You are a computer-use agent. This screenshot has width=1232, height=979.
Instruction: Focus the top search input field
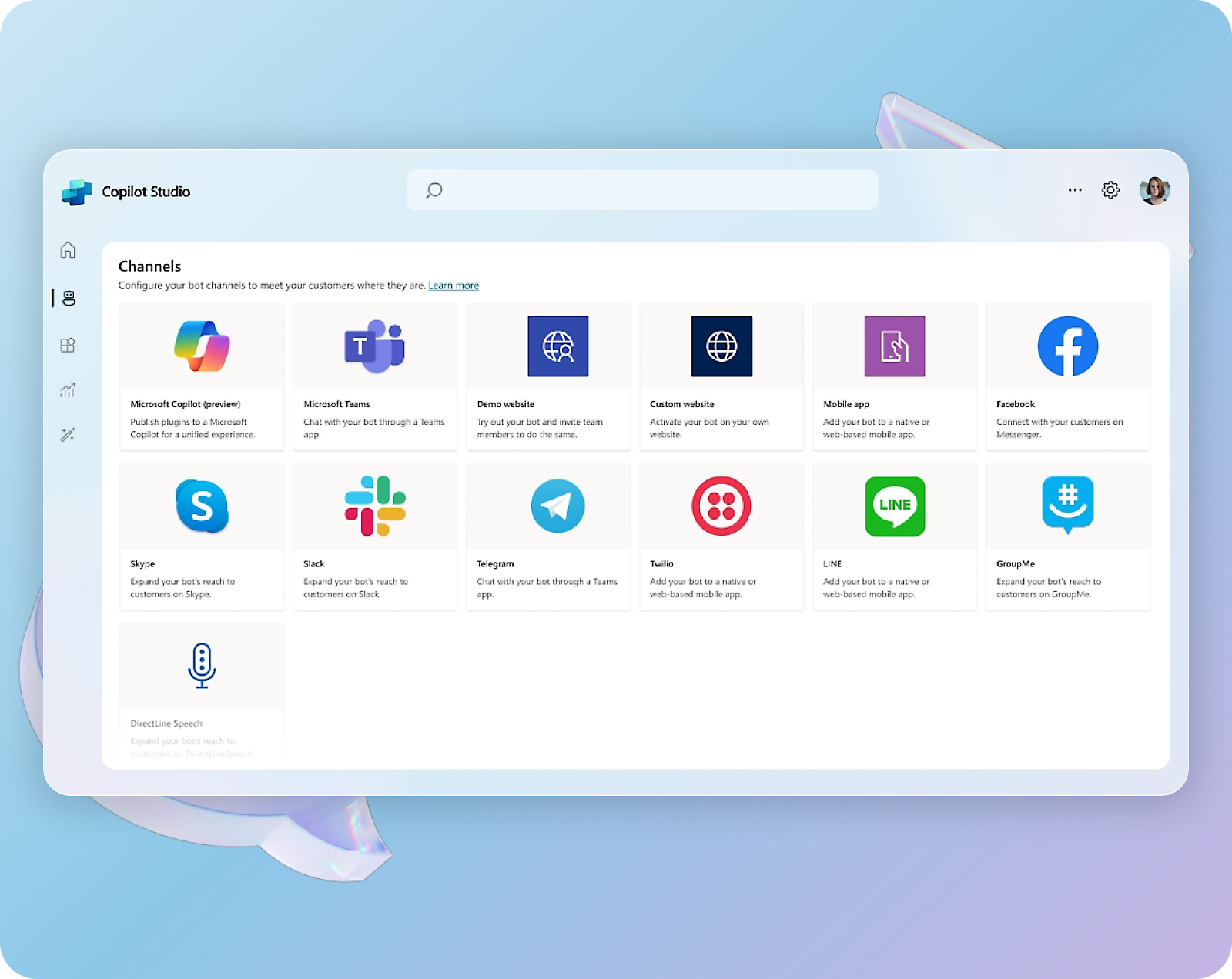pos(642,190)
